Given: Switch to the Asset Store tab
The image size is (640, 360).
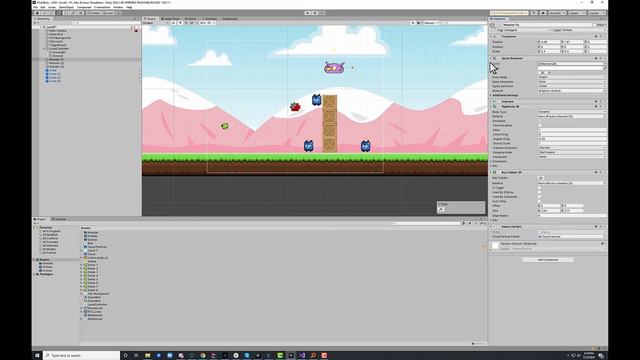Looking at the screenshot, I should pos(170,19).
